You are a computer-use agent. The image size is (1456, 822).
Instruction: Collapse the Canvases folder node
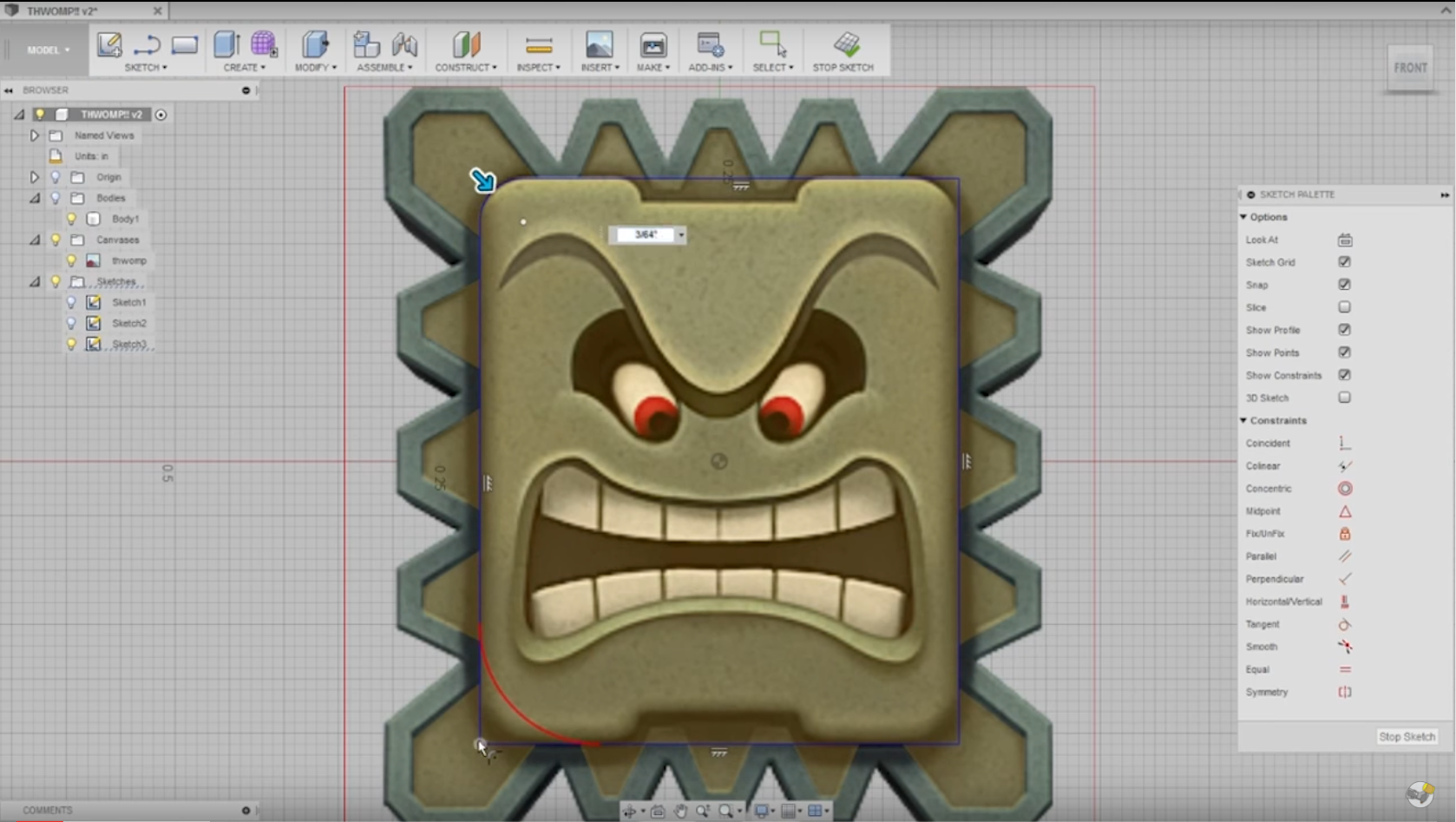[34, 240]
